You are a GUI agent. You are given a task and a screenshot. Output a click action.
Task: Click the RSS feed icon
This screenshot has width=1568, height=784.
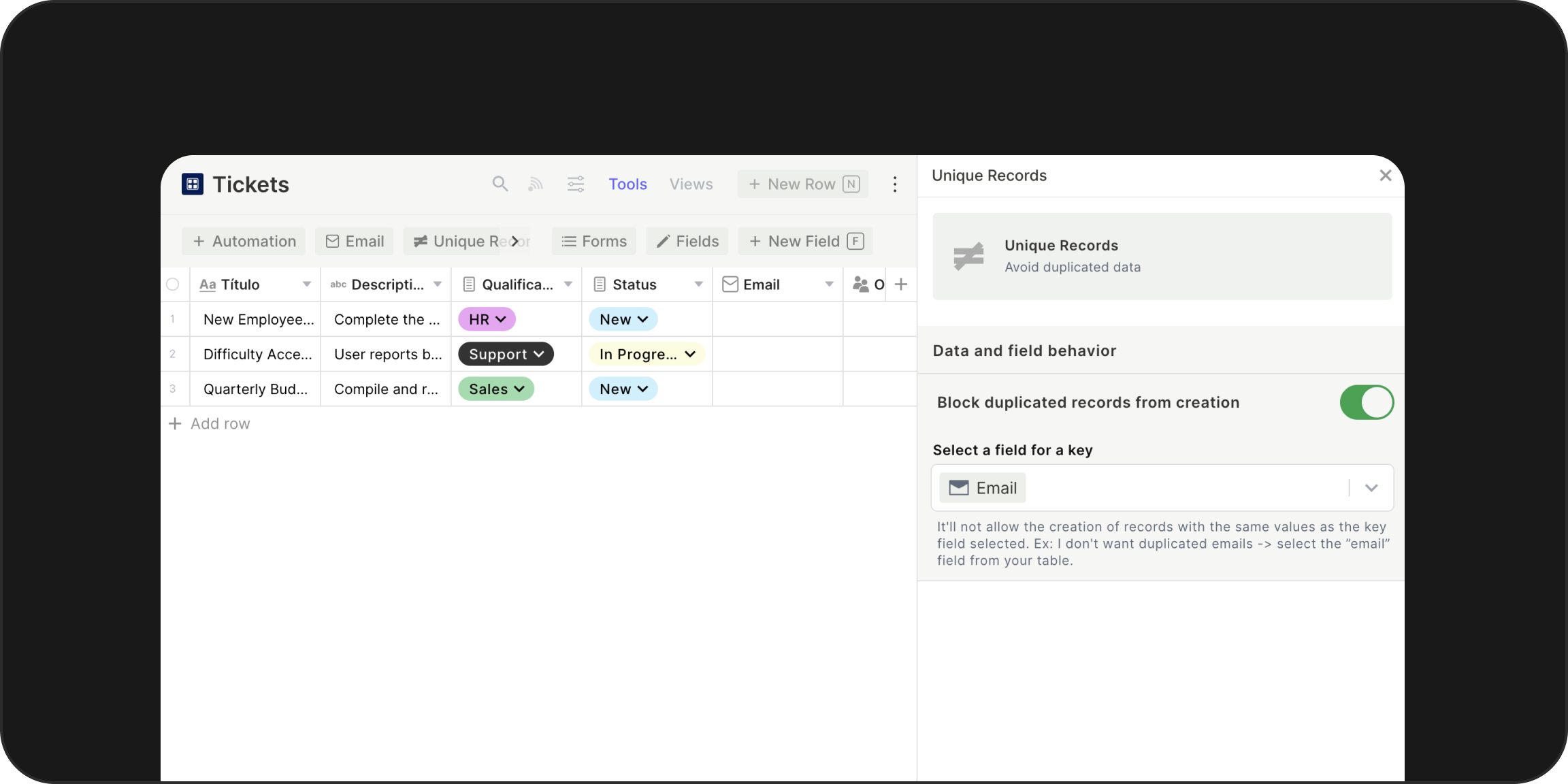(x=536, y=184)
